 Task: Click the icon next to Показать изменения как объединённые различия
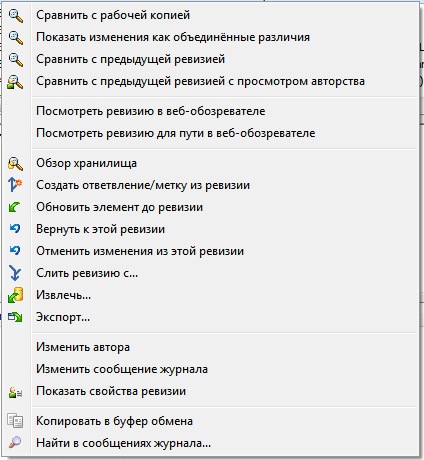coord(15,37)
